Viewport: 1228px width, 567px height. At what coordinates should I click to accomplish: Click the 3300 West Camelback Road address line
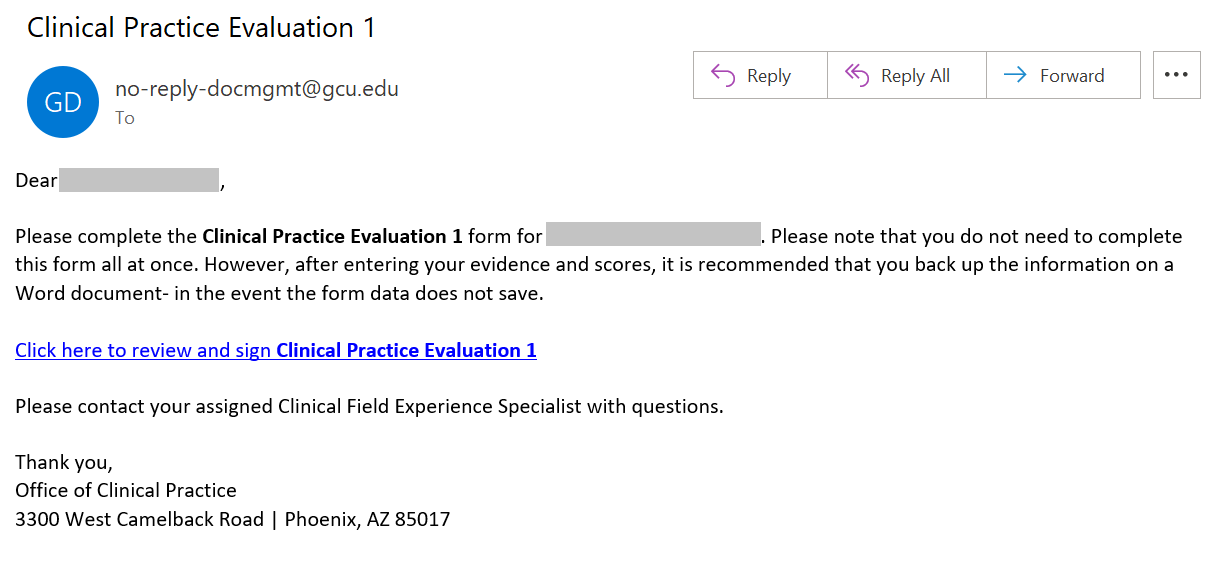point(233,519)
